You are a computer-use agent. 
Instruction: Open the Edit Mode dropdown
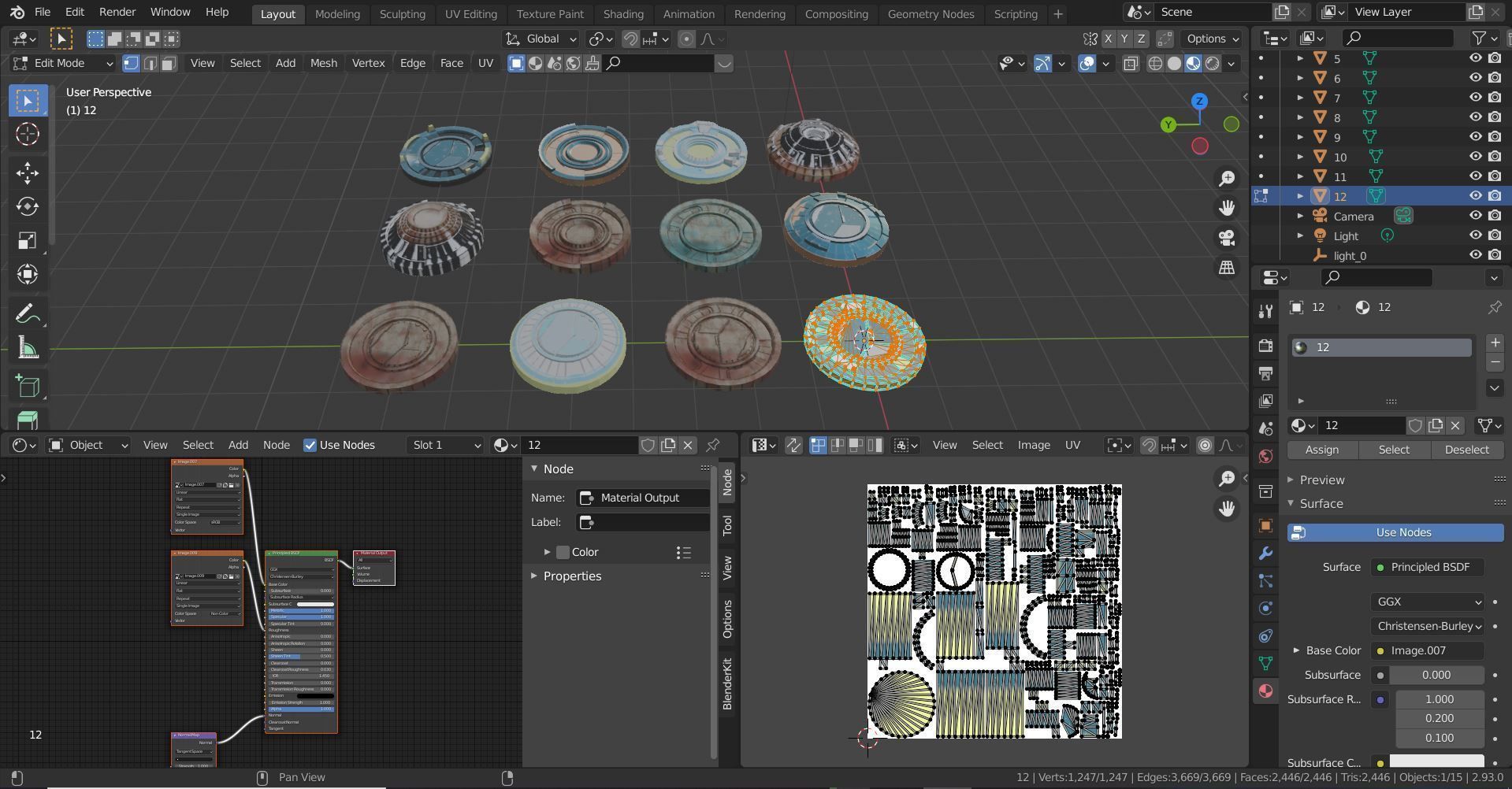[63, 63]
